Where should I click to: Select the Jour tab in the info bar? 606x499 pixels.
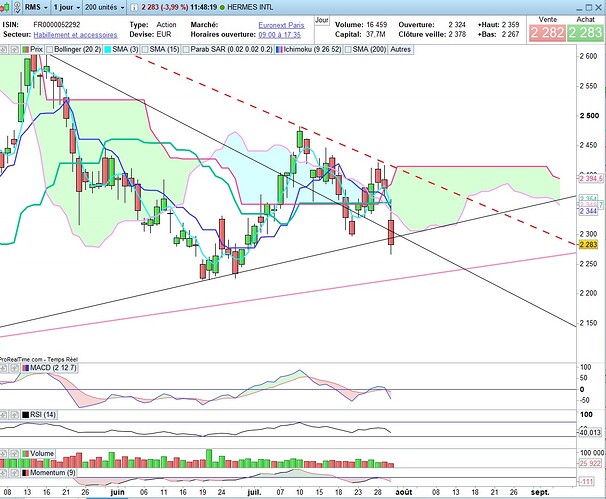[321, 18]
